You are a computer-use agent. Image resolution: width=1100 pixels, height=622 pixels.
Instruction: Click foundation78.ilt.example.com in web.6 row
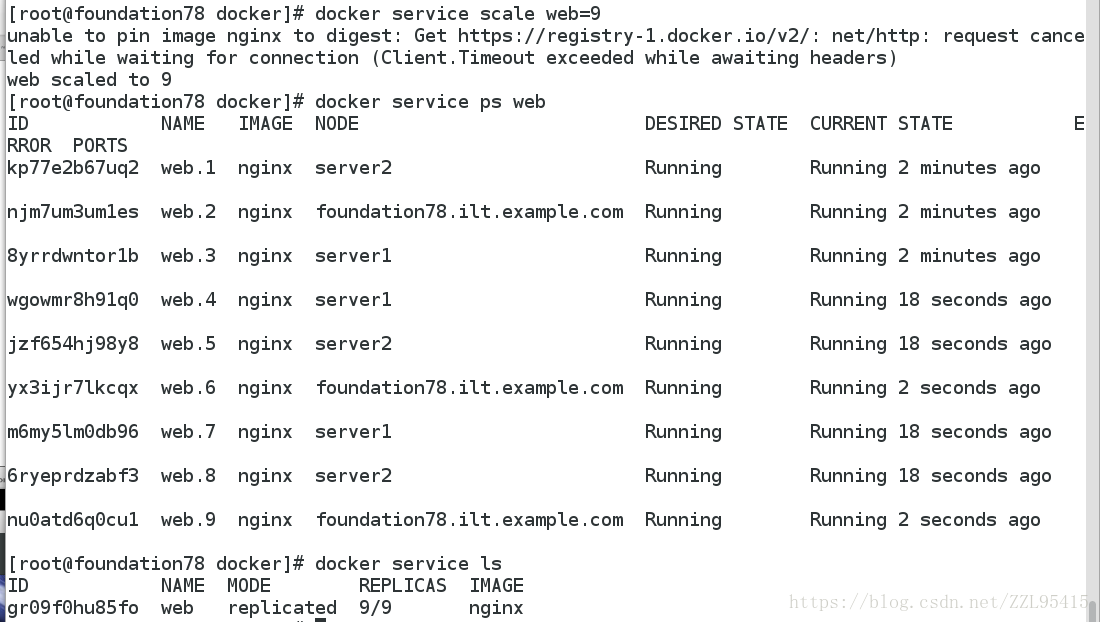[469, 388]
